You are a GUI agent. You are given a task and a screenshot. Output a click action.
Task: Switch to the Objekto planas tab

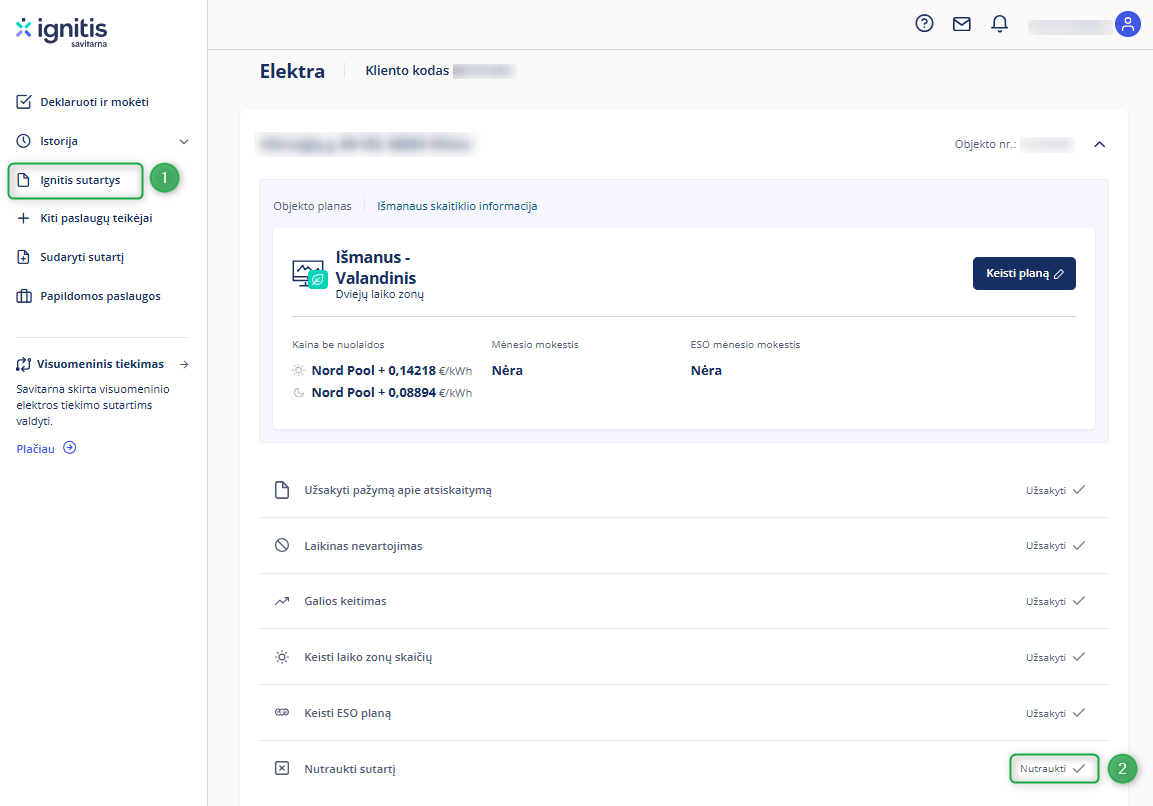pos(313,206)
